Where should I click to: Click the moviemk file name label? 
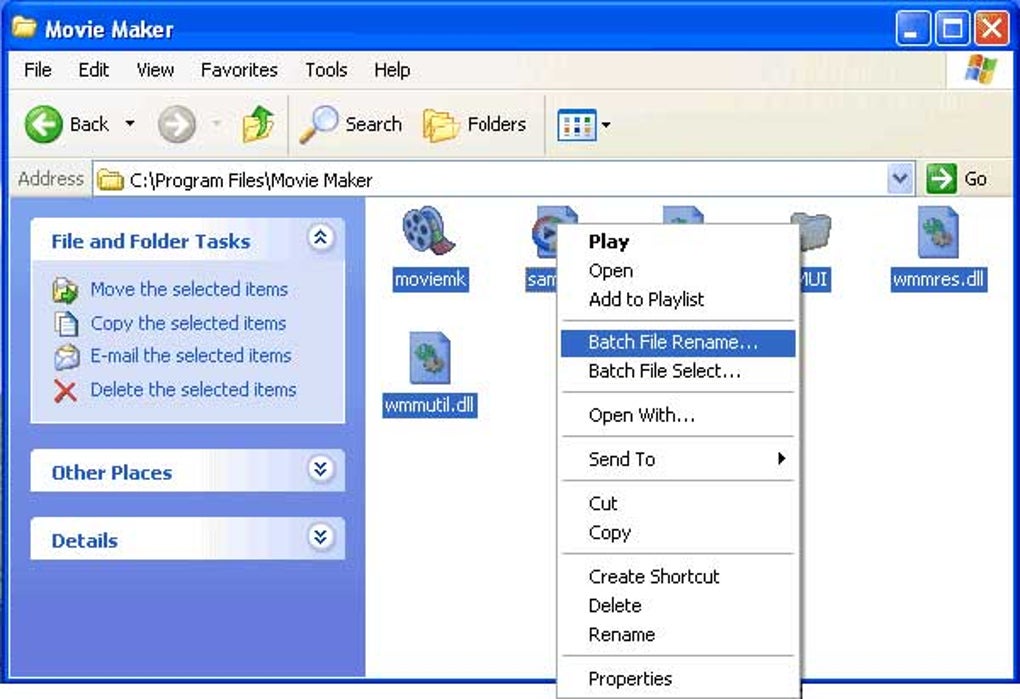(x=430, y=280)
